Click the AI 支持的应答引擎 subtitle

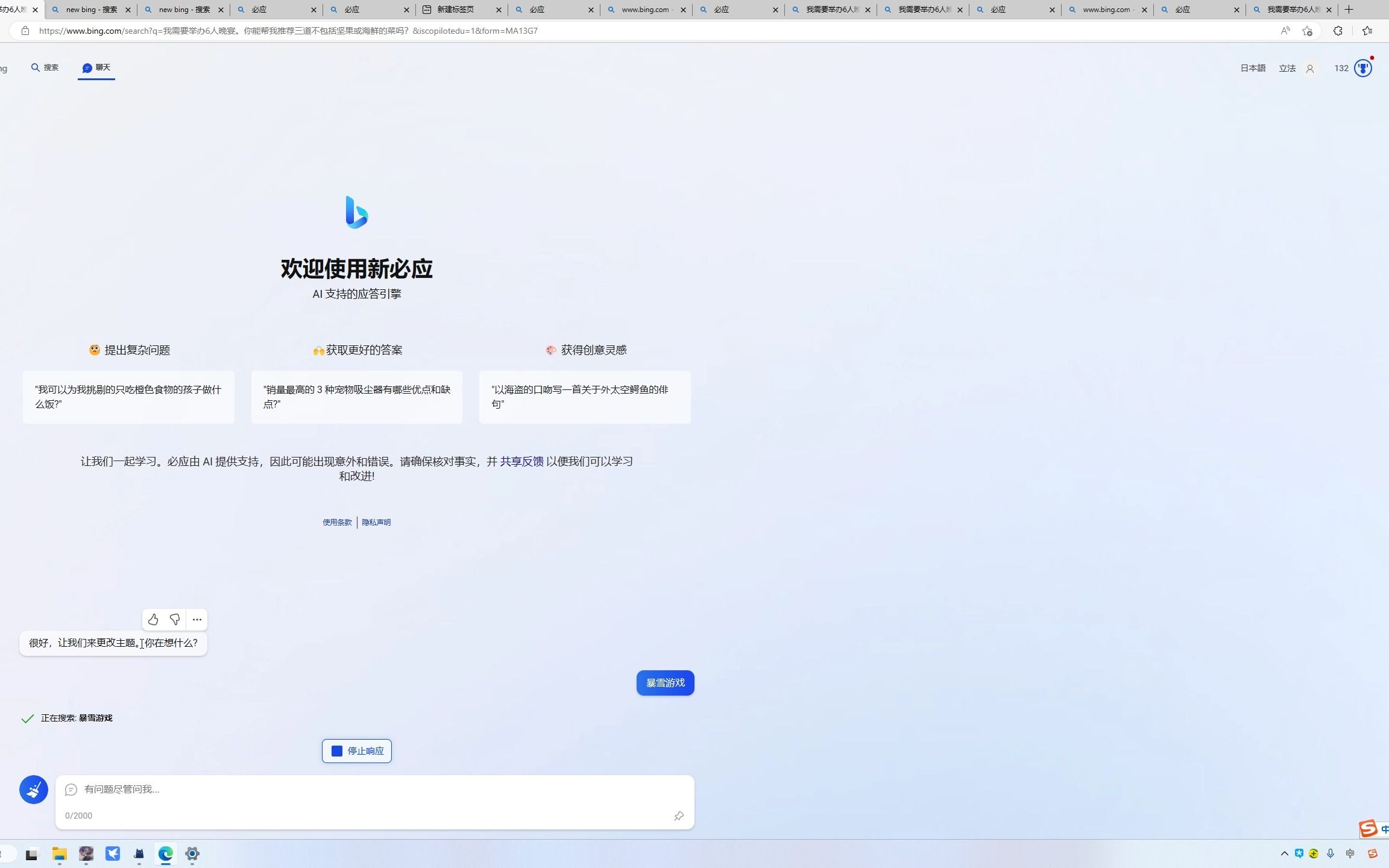click(357, 294)
